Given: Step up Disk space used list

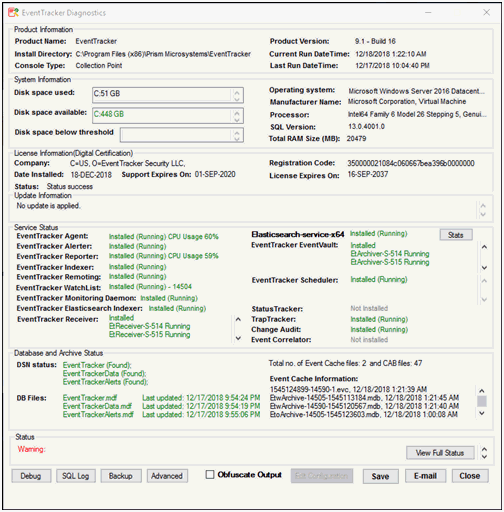Looking at the screenshot, I should [x=237, y=93].
